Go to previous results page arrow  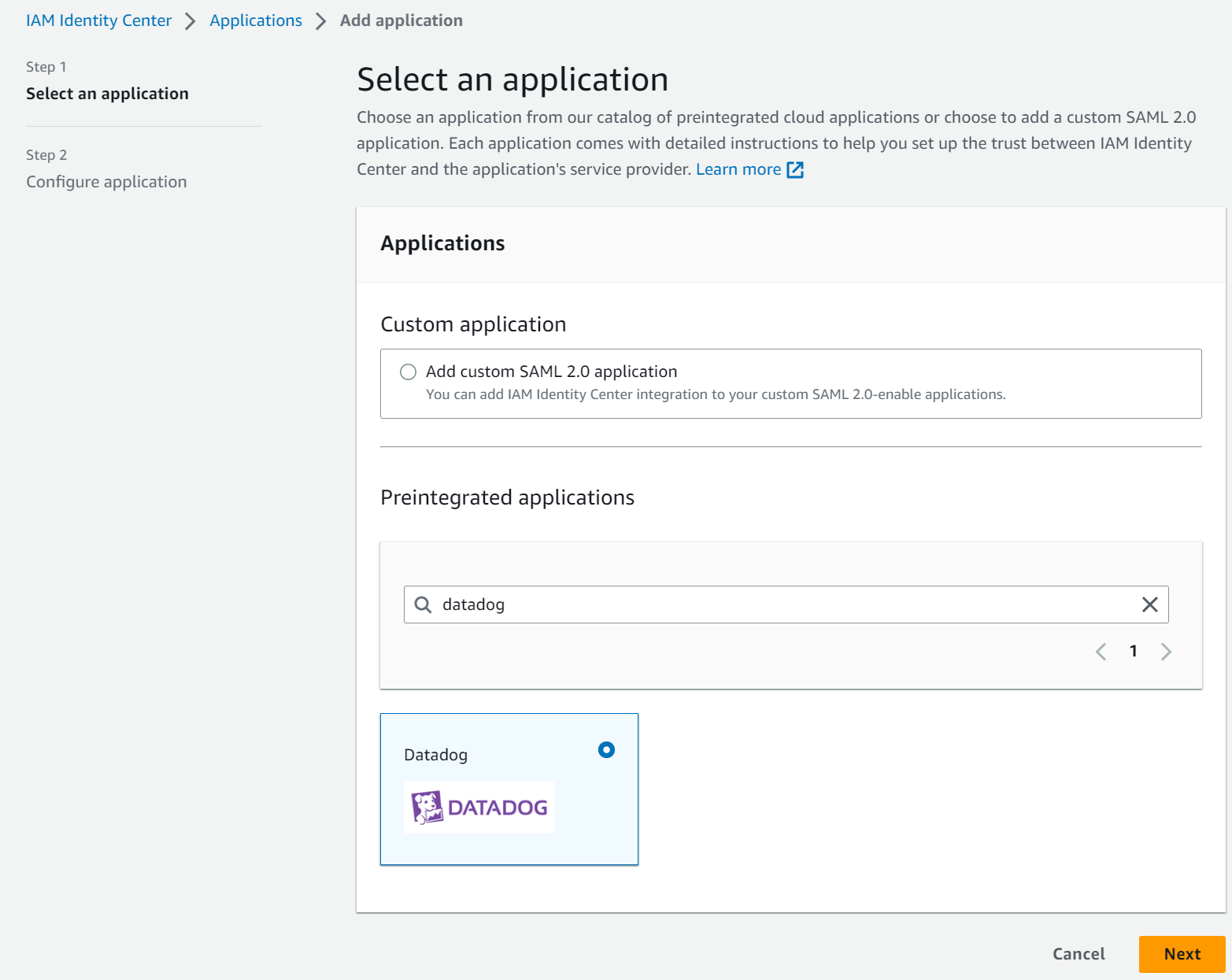click(x=1101, y=652)
